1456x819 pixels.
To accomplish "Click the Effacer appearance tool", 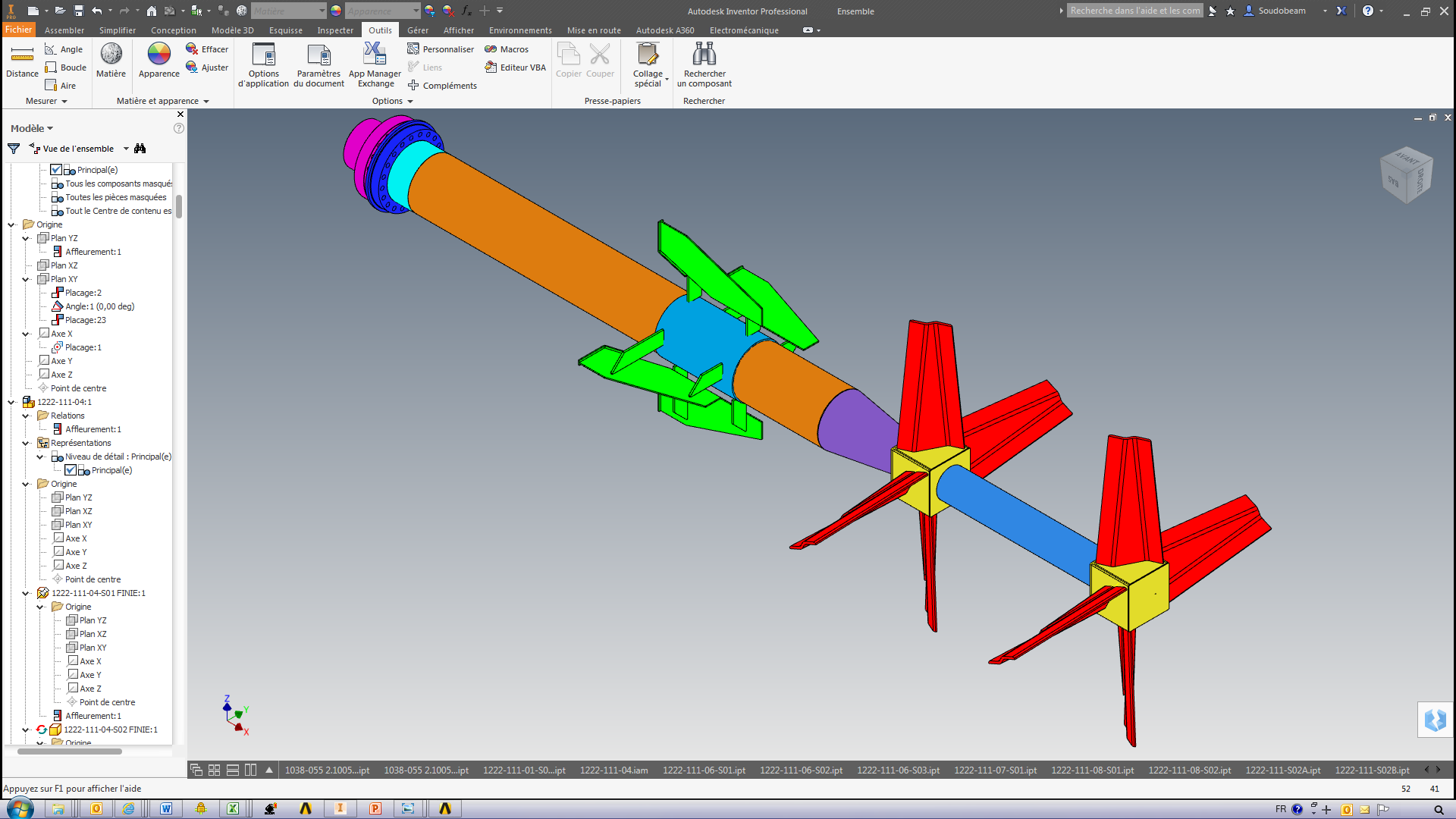I will [207, 49].
